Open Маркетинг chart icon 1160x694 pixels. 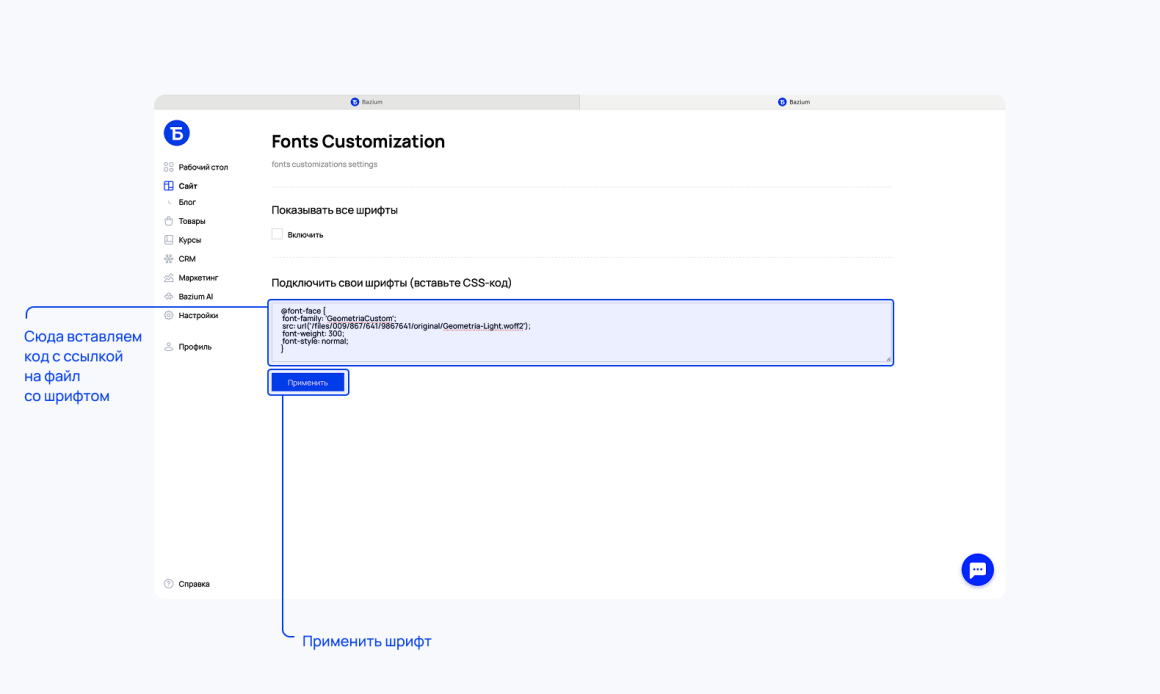tap(169, 277)
